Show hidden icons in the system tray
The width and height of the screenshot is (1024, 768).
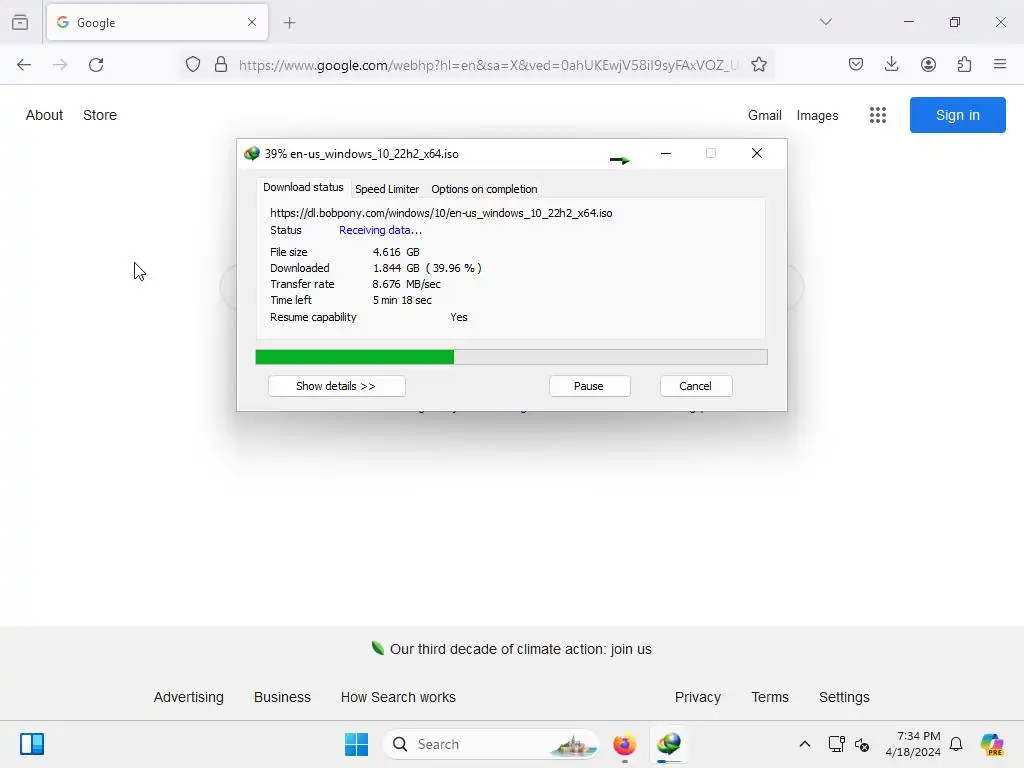[x=805, y=744]
